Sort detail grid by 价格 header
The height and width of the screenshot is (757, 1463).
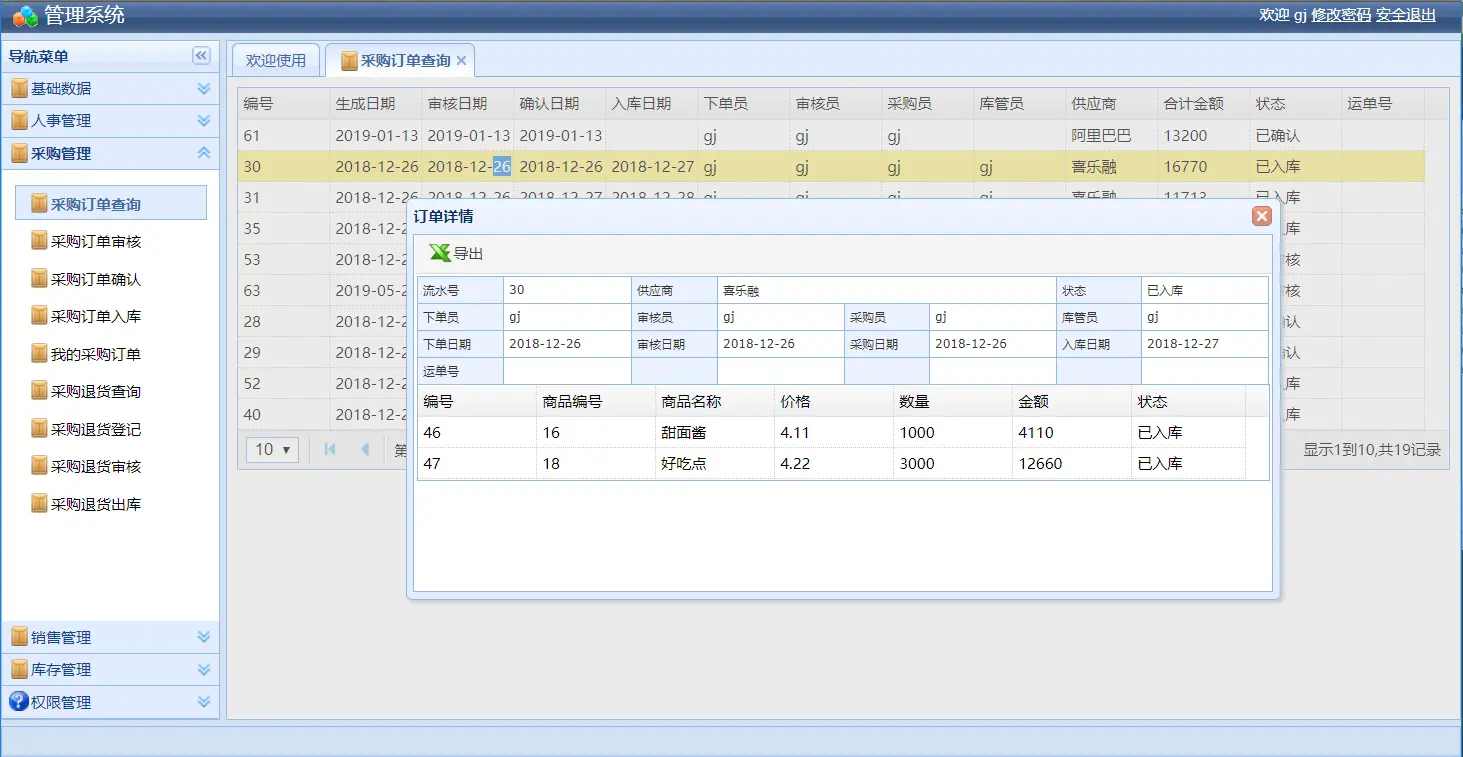pos(833,401)
